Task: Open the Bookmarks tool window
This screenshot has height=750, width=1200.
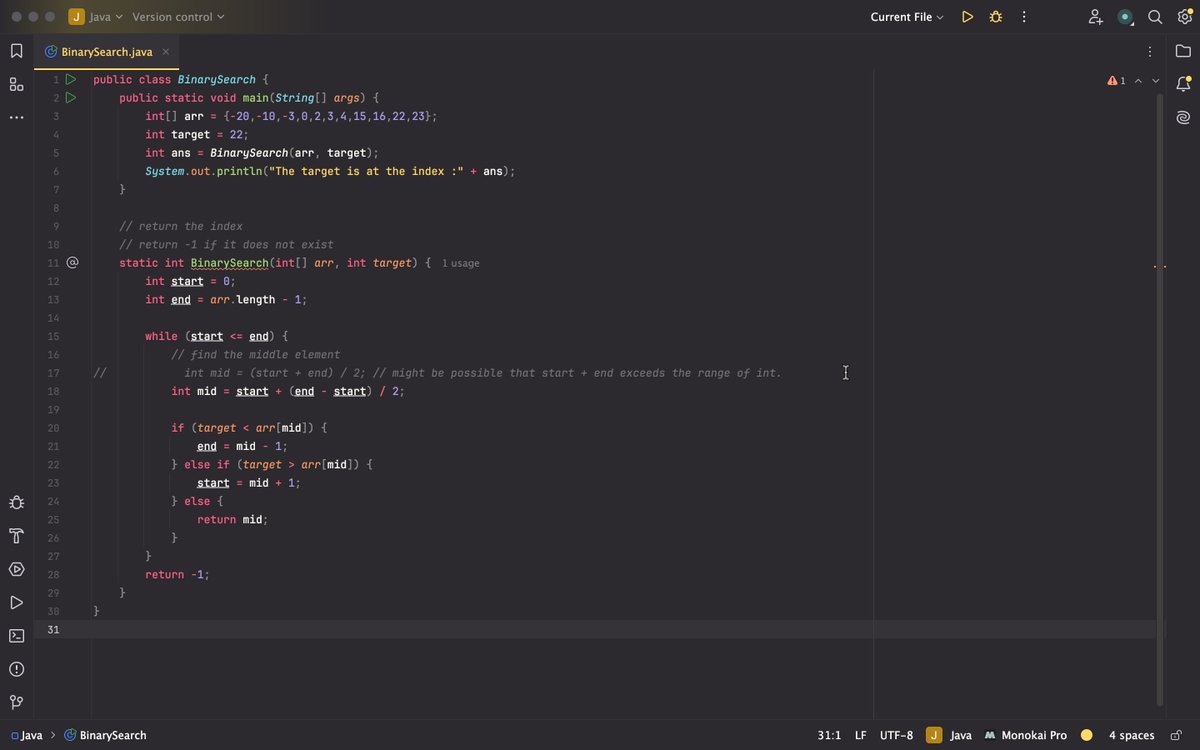Action: (16, 51)
